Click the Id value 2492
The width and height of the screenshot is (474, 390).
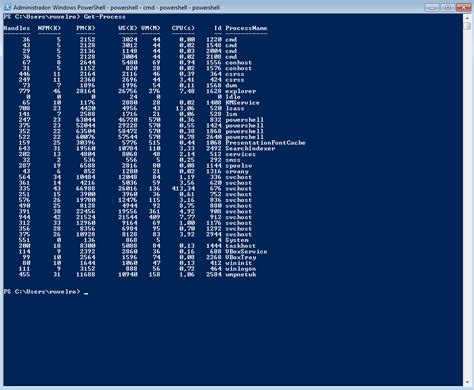(214, 148)
